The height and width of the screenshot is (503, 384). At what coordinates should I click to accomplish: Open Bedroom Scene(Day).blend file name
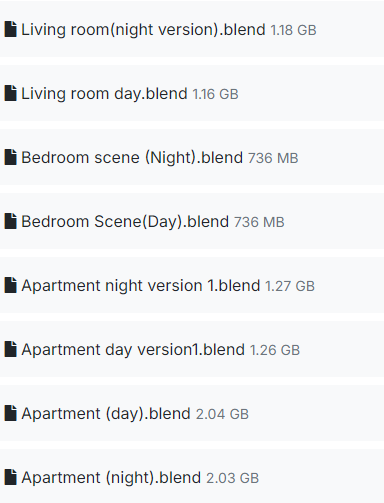pyautogui.click(x=125, y=222)
